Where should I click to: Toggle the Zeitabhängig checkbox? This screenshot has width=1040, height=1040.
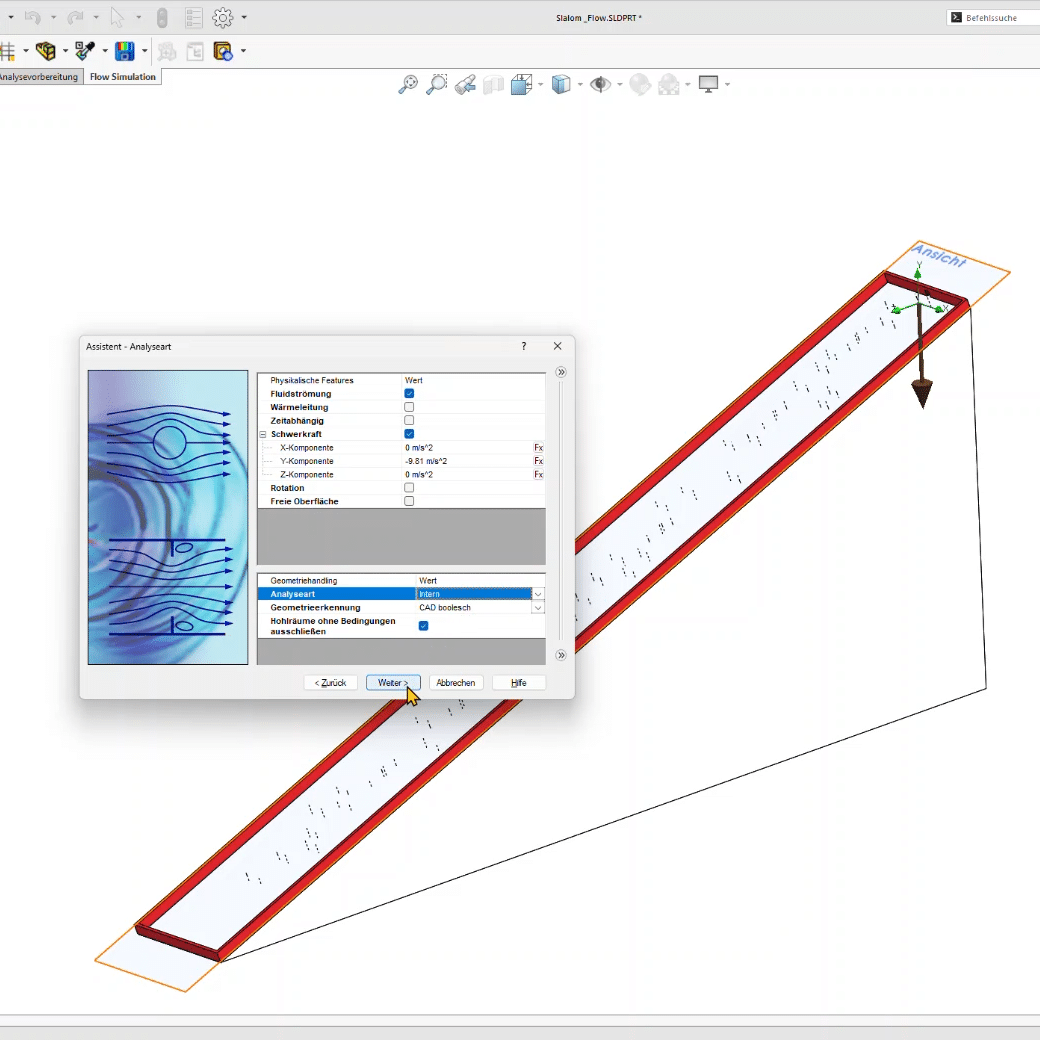[409, 421]
